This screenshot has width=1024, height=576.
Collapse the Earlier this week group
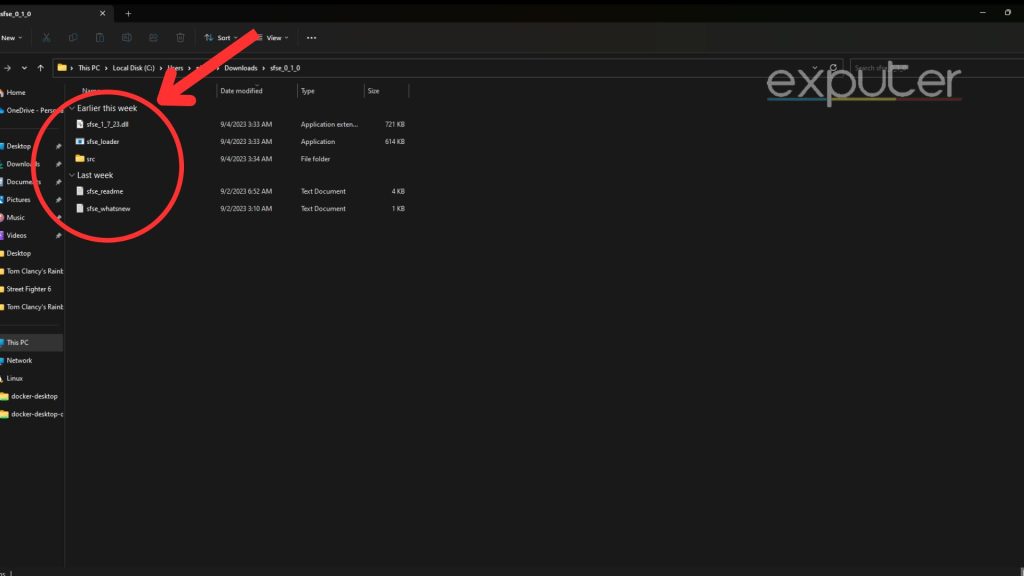pyautogui.click(x=70, y=108)
